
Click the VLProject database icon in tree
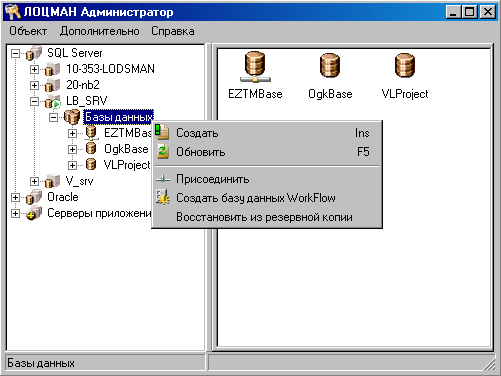[x=91, y=165]
